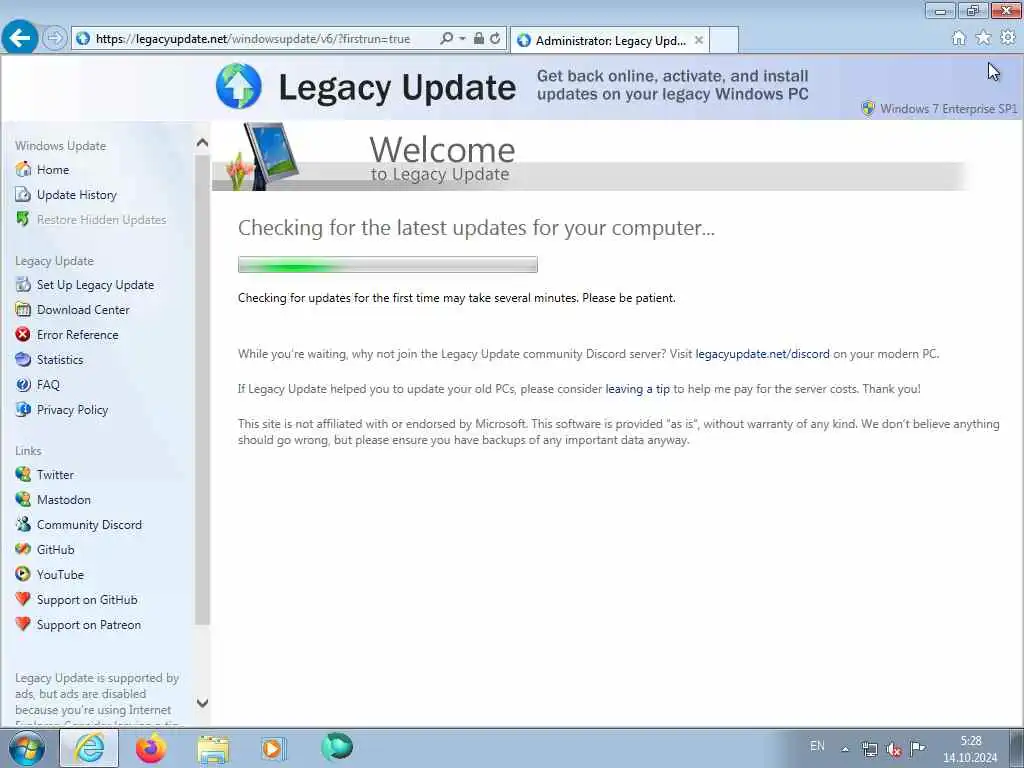Click the muted volume tray icon

(894, 749)
